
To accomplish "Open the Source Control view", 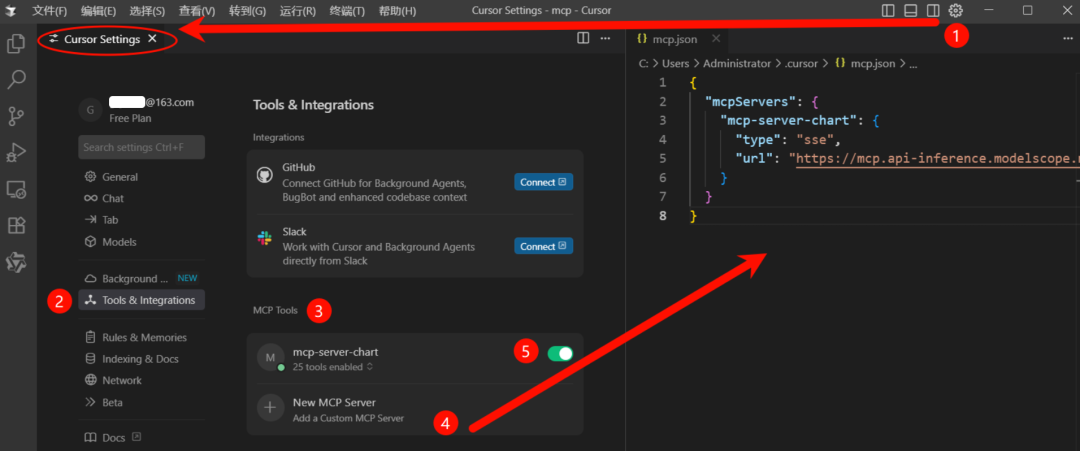I will (16, 116).
